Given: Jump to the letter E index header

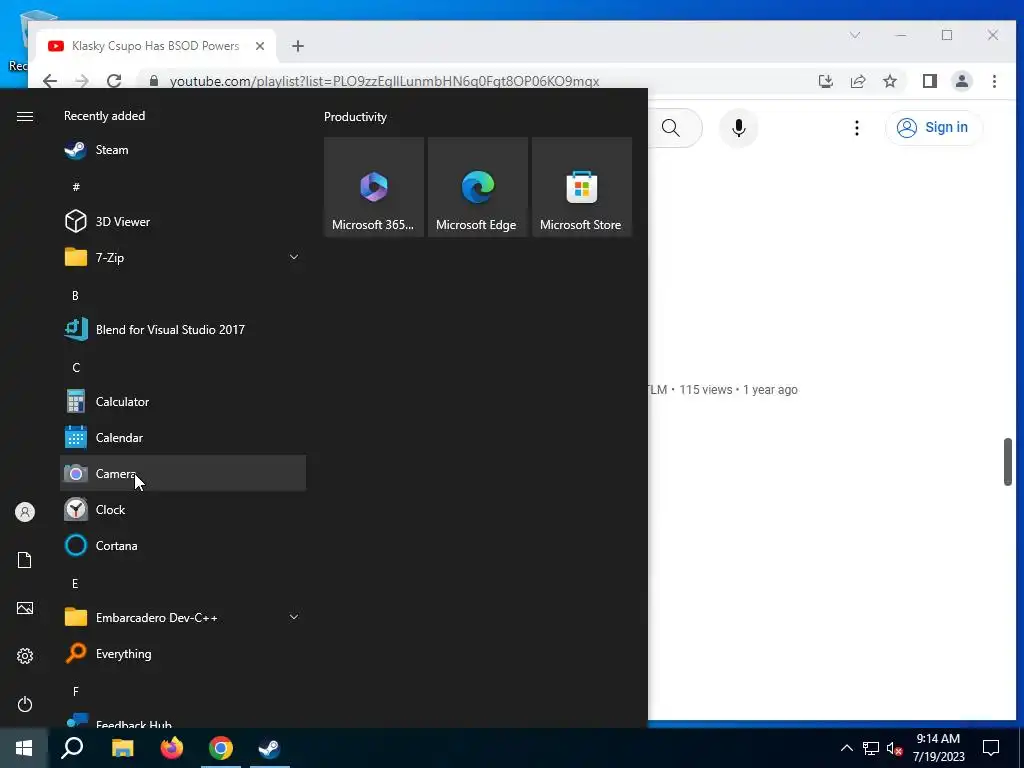Looking at the screenshot, I should [75, 583].
